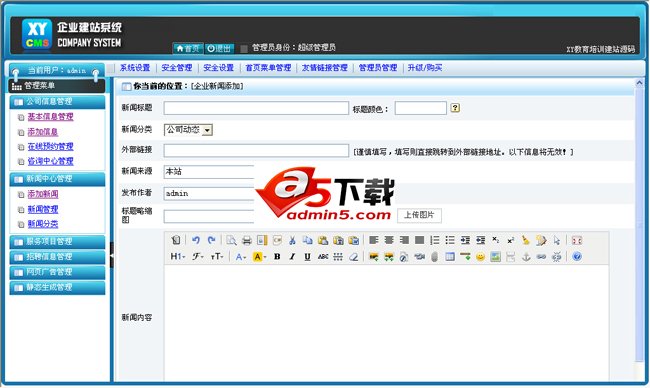Click the cut scissors icon
Screen dimensions: 650x388
tap(292, 240)
